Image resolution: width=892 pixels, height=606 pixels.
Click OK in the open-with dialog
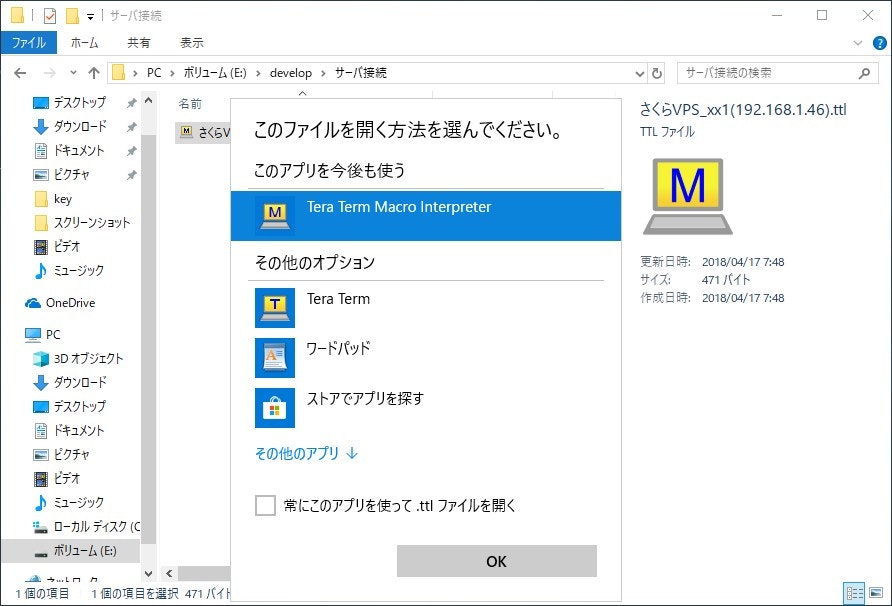tap(497, 562)
